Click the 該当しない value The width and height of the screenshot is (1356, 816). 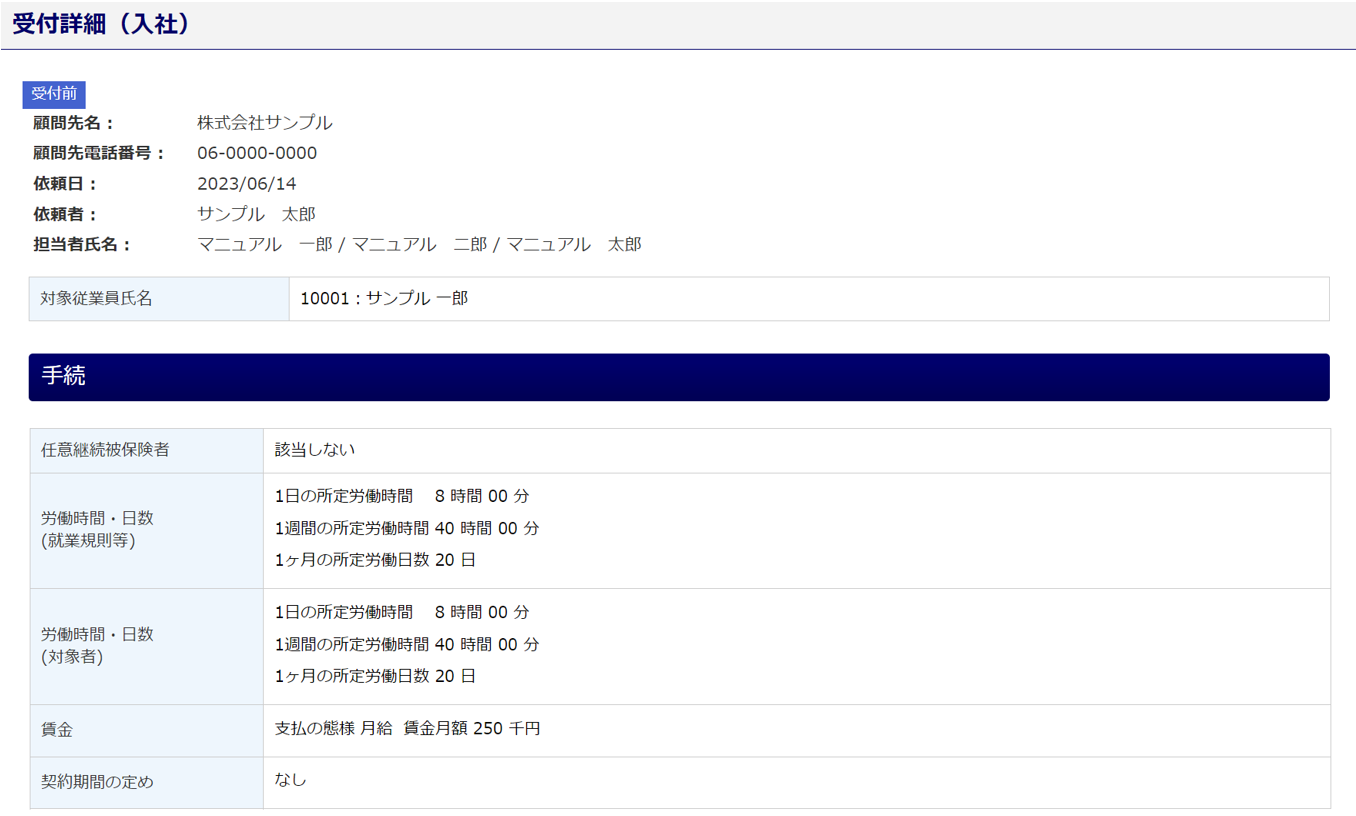(x=315, y=450)
